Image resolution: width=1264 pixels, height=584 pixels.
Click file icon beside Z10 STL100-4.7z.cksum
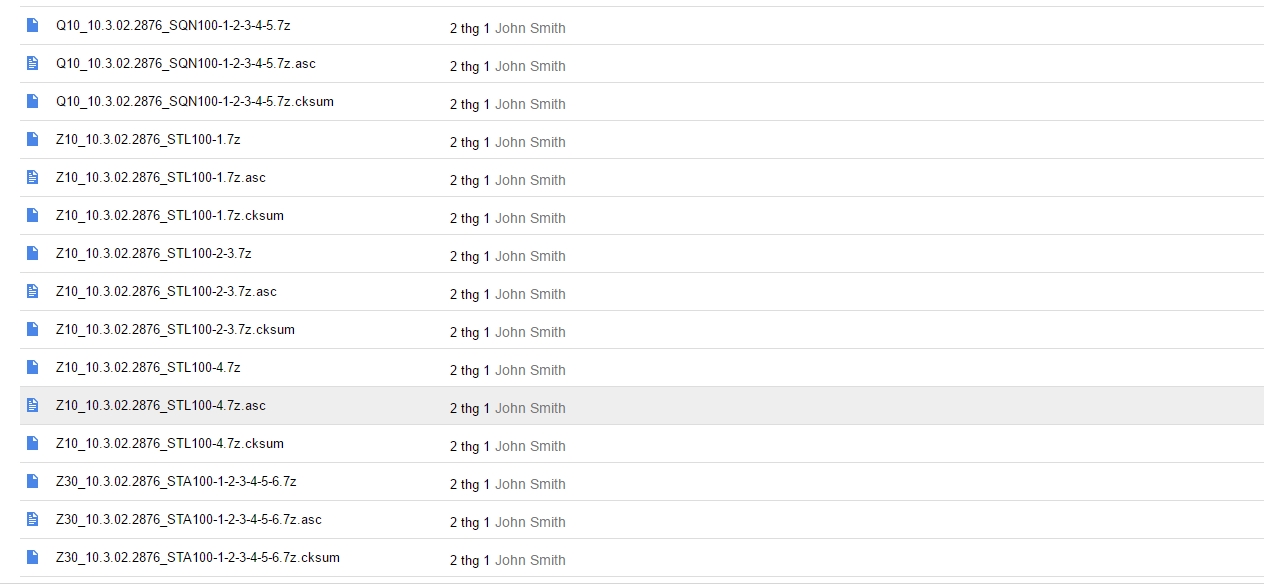[x=33, y=443]
